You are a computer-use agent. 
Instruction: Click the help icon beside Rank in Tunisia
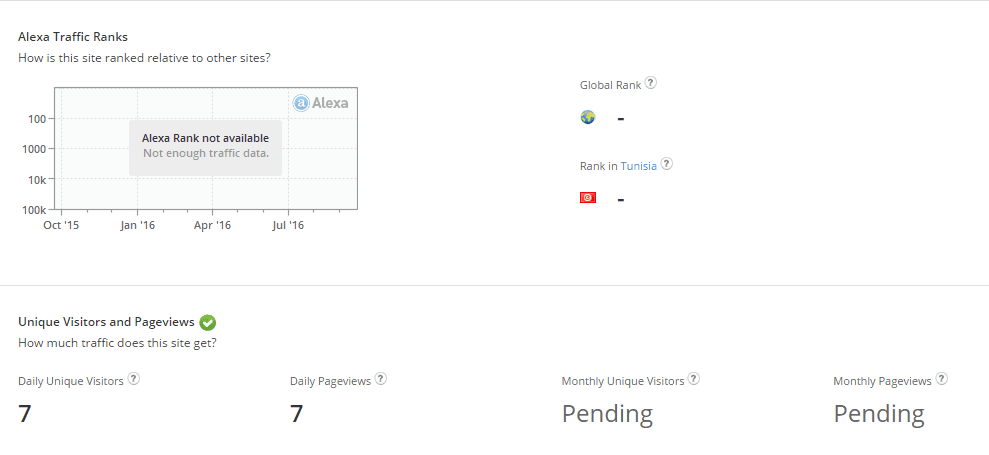(667, 164)
